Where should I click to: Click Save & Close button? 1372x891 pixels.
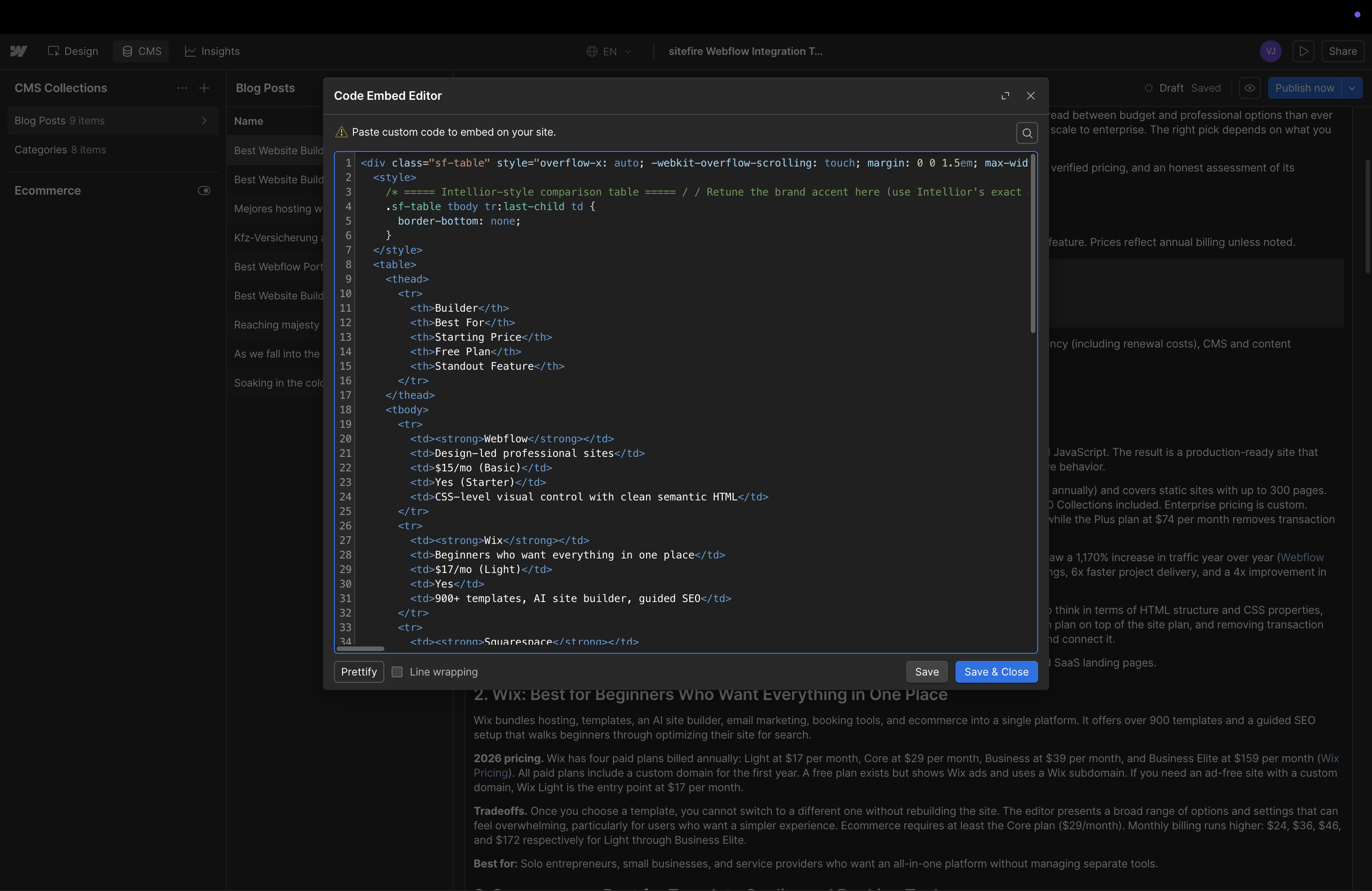(x=996, y=671)
